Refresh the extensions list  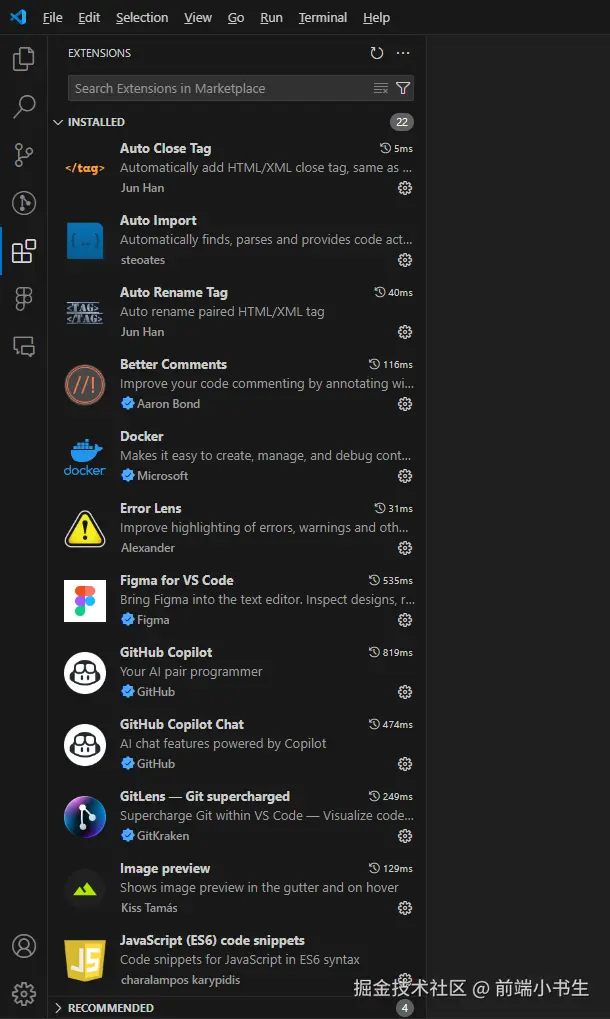click(377, 53)
